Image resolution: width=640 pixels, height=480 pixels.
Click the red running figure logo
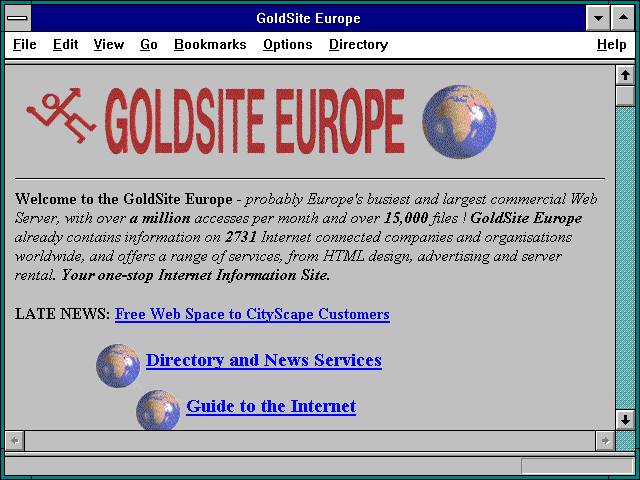tap(61, 115)
